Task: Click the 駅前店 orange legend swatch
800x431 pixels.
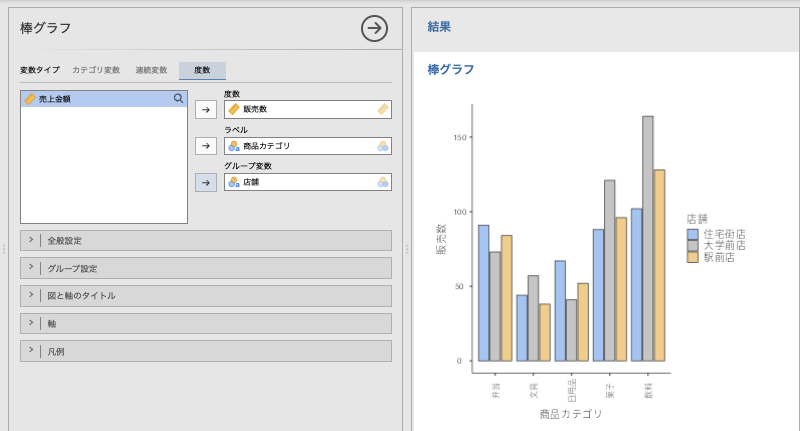Action: click(692, 257)
